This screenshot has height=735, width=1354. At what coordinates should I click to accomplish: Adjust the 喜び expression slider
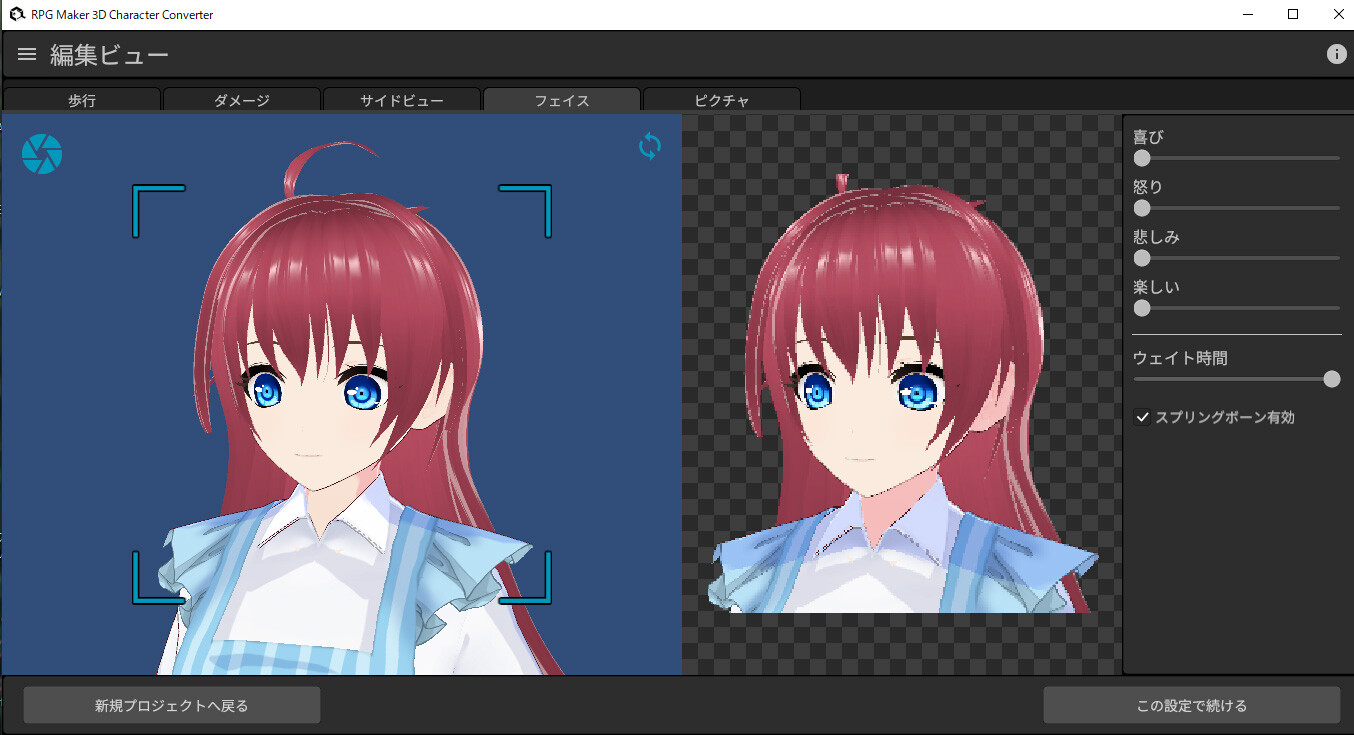point(1141,158)
